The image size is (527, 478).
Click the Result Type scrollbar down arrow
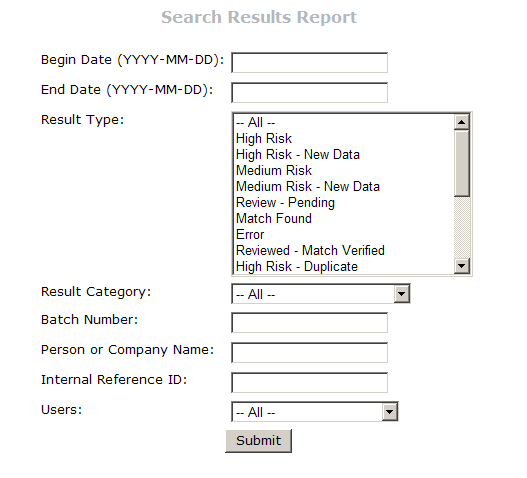pyautogui.click(x=462, y=266)
